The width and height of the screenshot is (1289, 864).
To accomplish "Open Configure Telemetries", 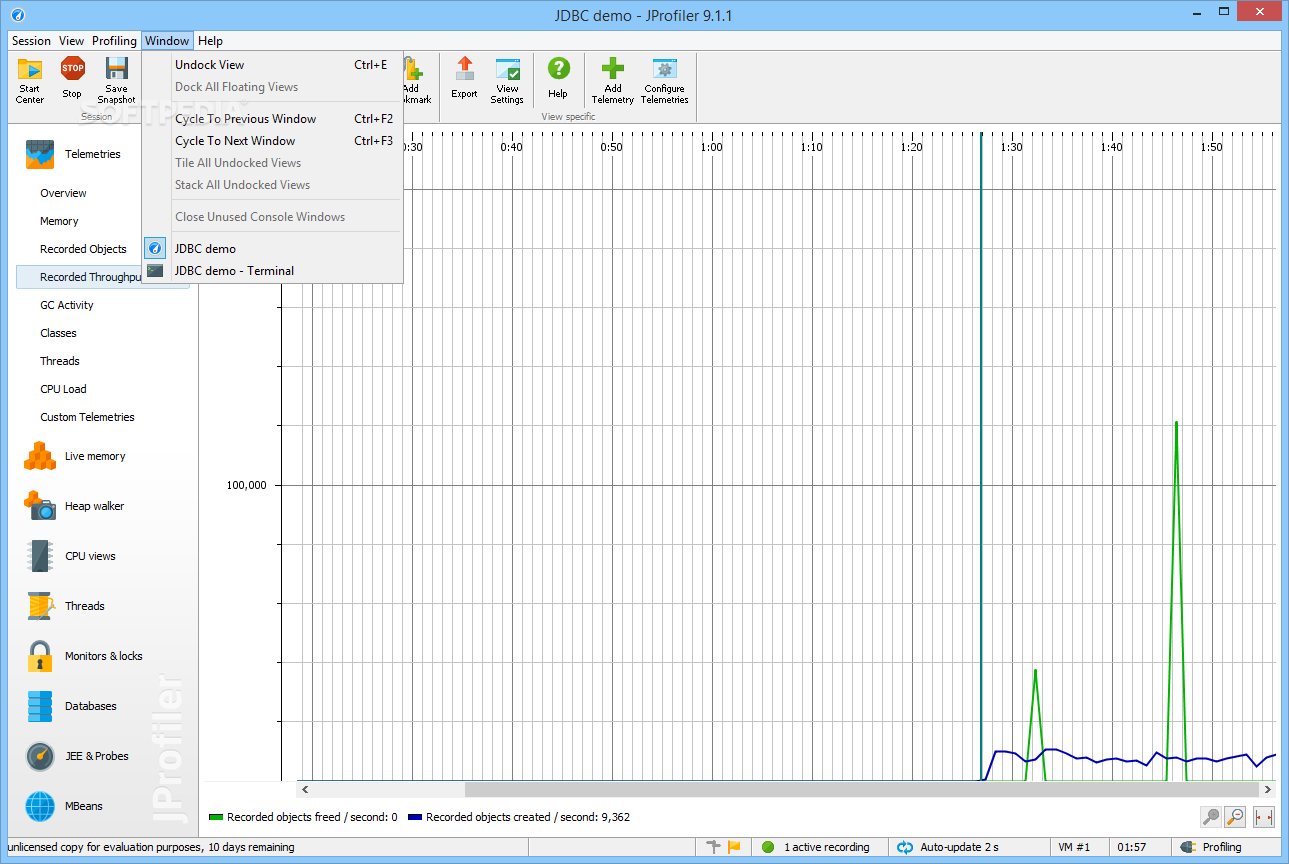I will 665,80.
